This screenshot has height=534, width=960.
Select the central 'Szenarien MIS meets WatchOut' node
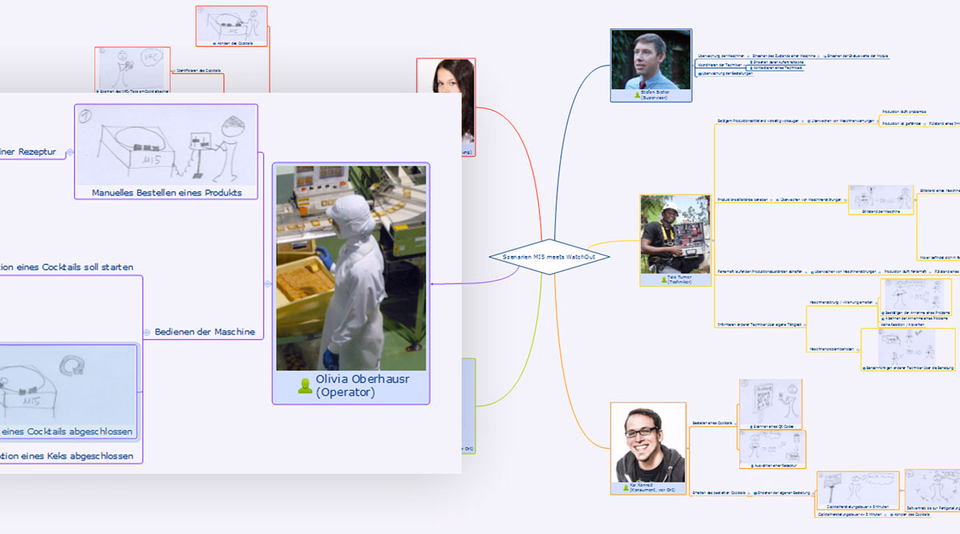point(549,257)
